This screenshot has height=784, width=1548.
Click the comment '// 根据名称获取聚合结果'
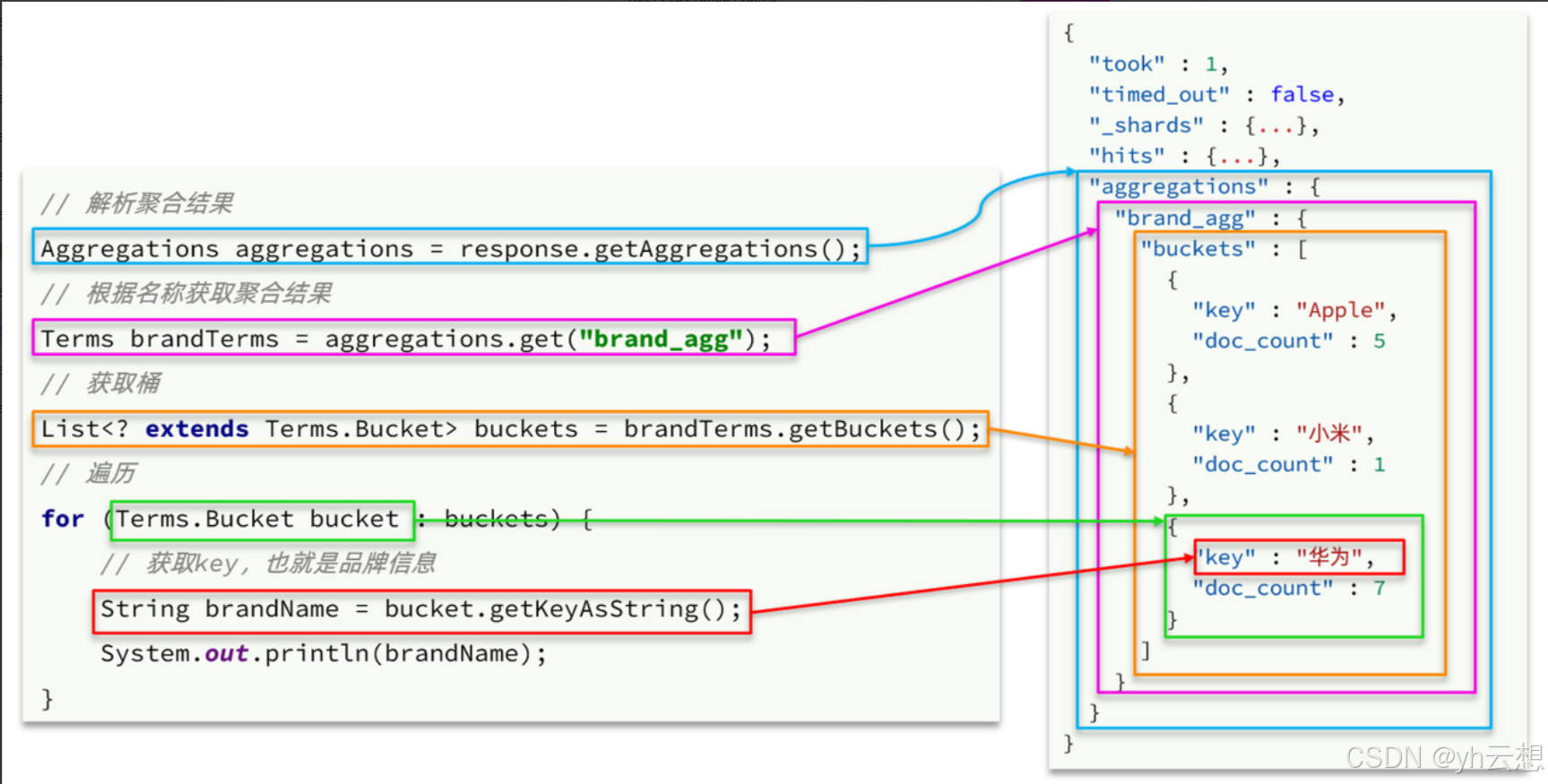[186, 293]
